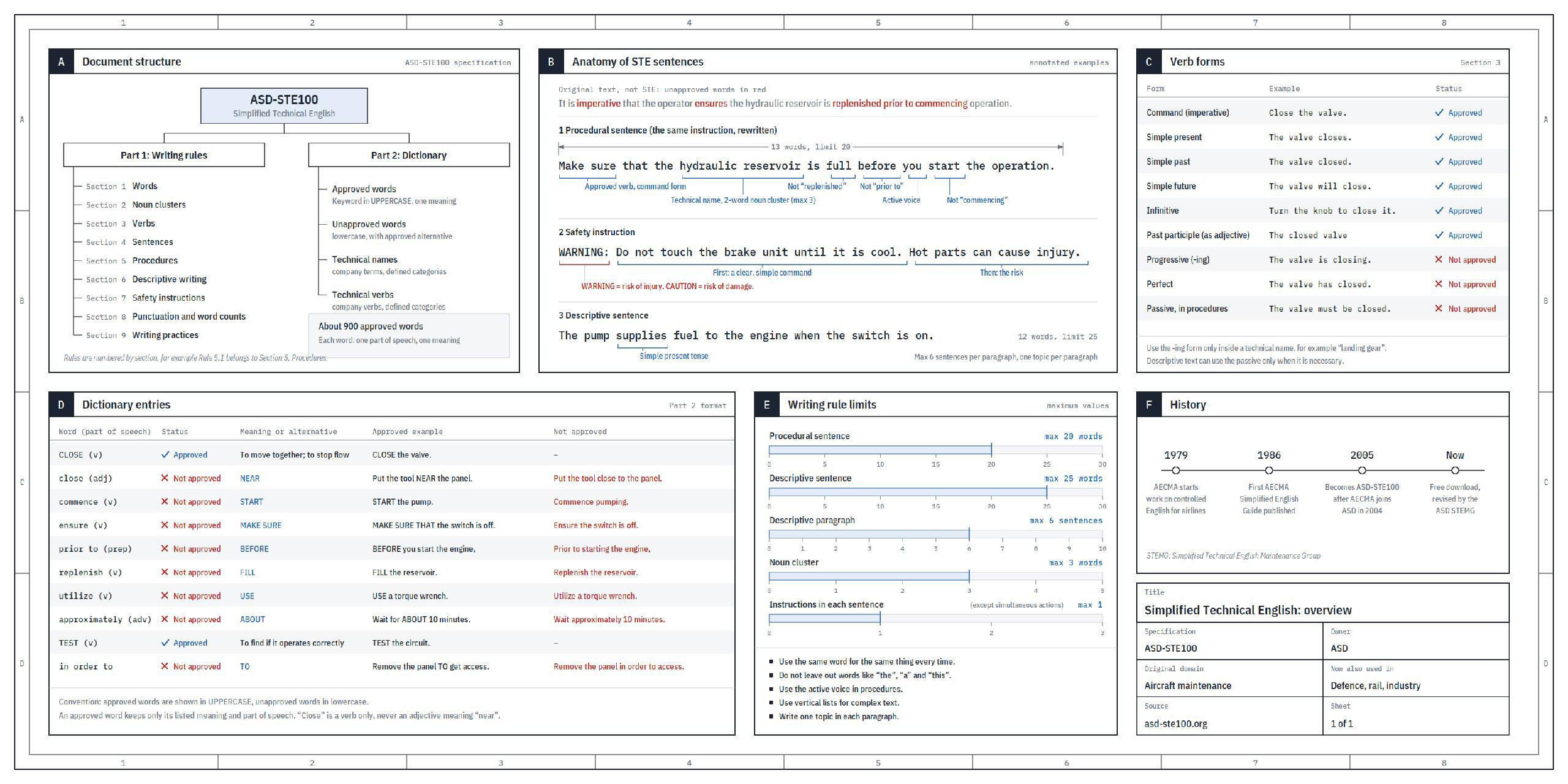Click the ASD-STE100 root box
1568x784 pixels.
(284, 105)
